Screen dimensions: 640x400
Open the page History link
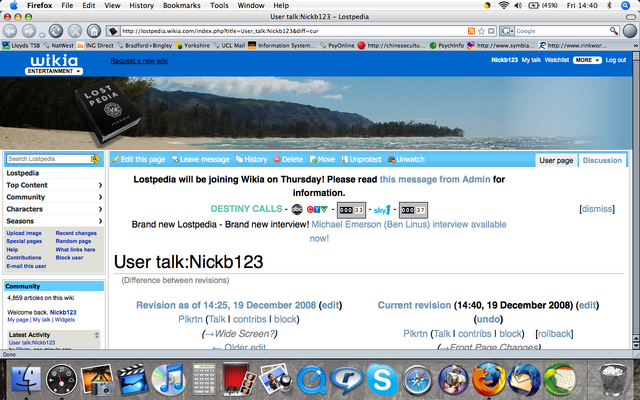point(251,159)
